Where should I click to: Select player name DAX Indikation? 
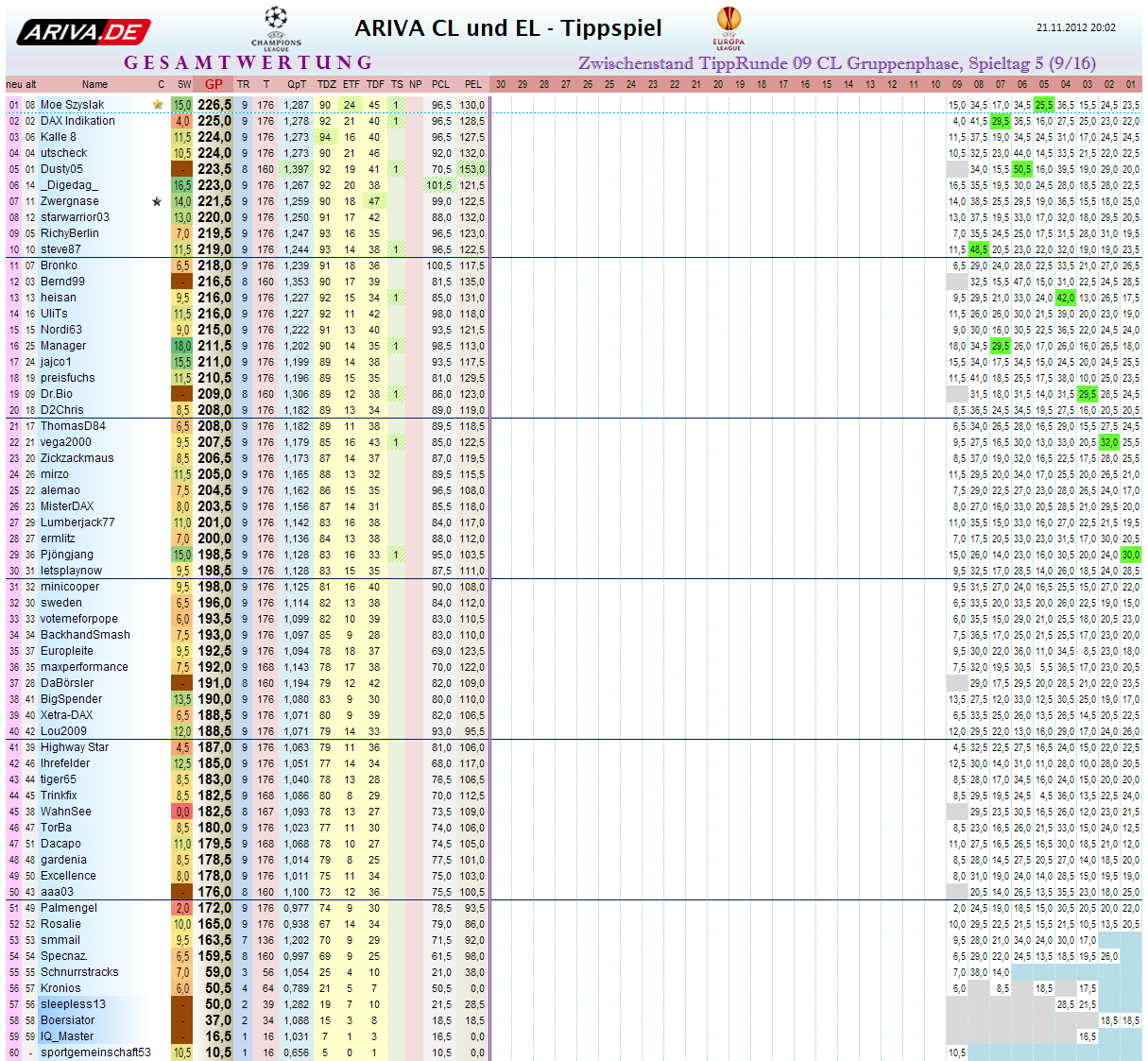[77, 121]
